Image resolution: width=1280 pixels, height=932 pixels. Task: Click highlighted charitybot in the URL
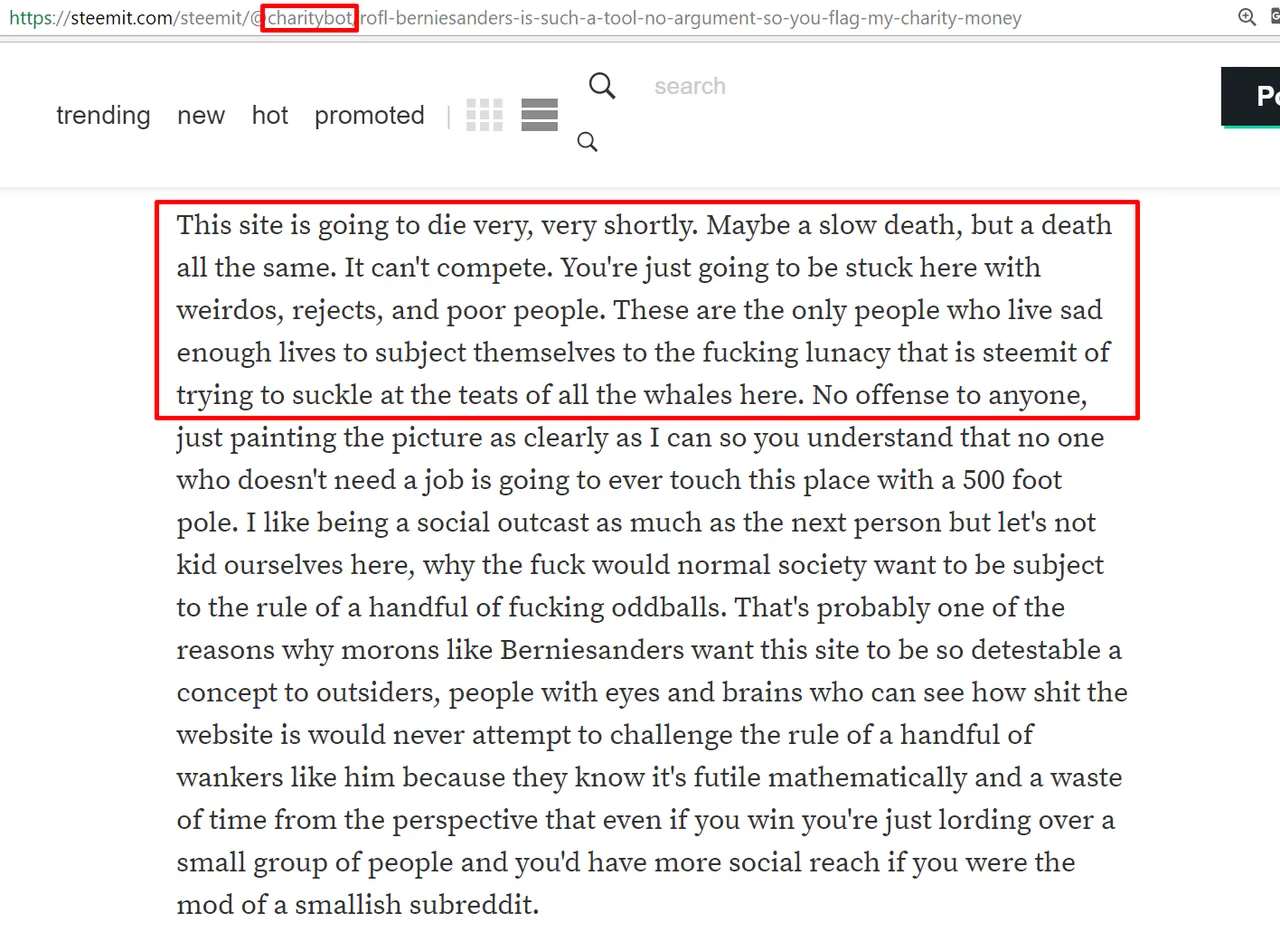coord(310,18)
